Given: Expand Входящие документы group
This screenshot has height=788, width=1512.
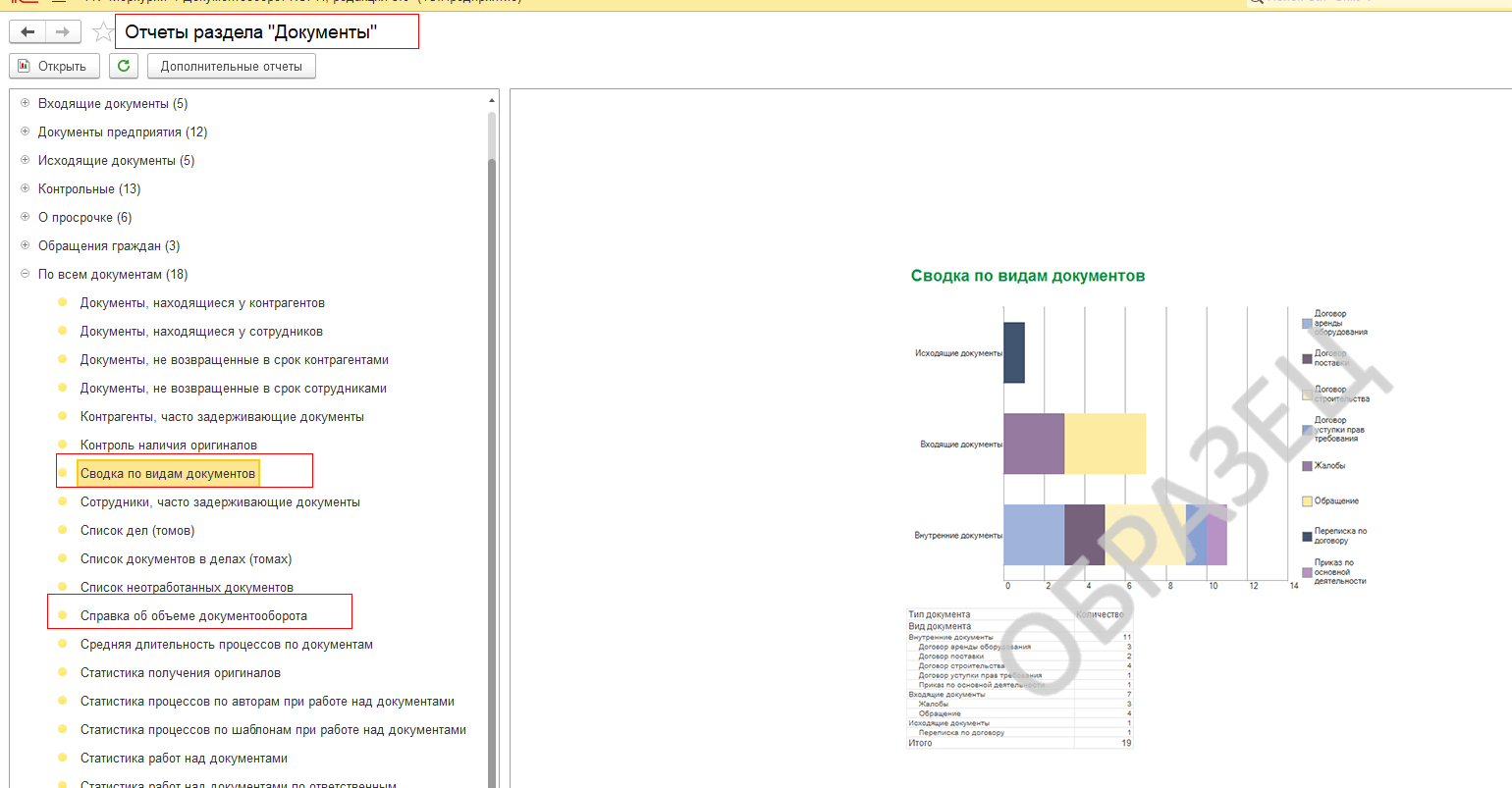Looking at the screenshot, I should (26, 104).
